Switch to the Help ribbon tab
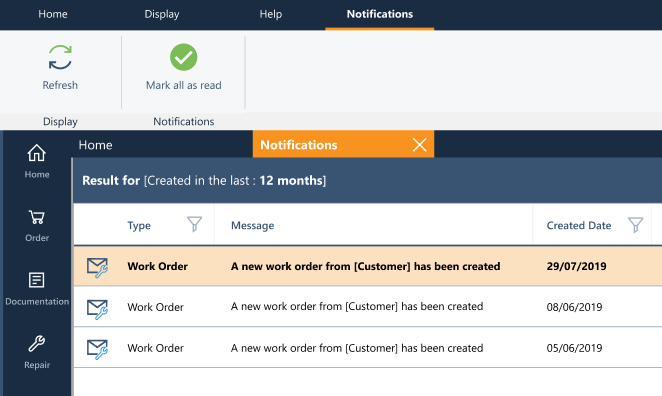Screen dimensions: 662x396 point(271,14)
